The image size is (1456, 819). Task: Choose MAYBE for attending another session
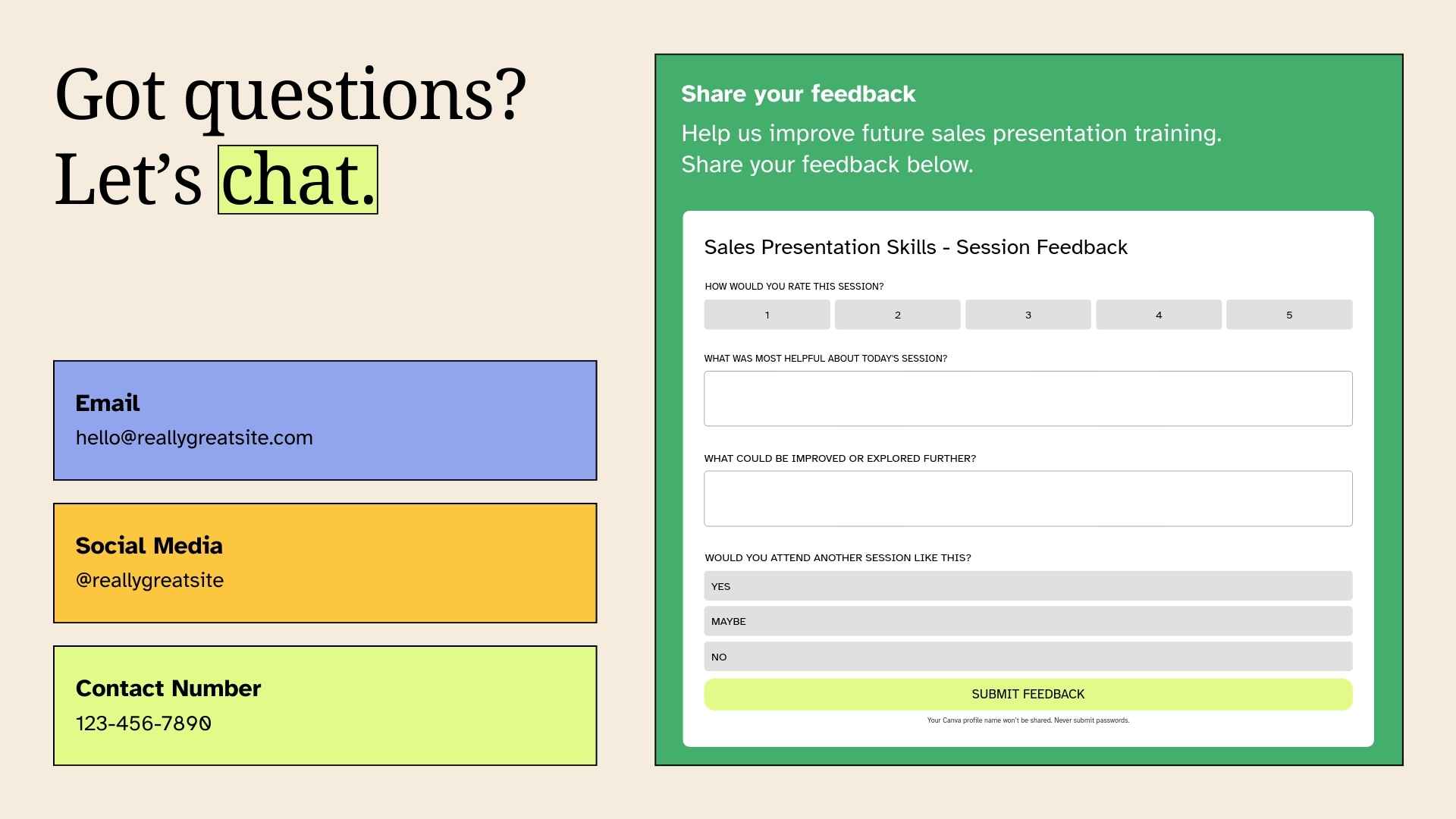1028,621
